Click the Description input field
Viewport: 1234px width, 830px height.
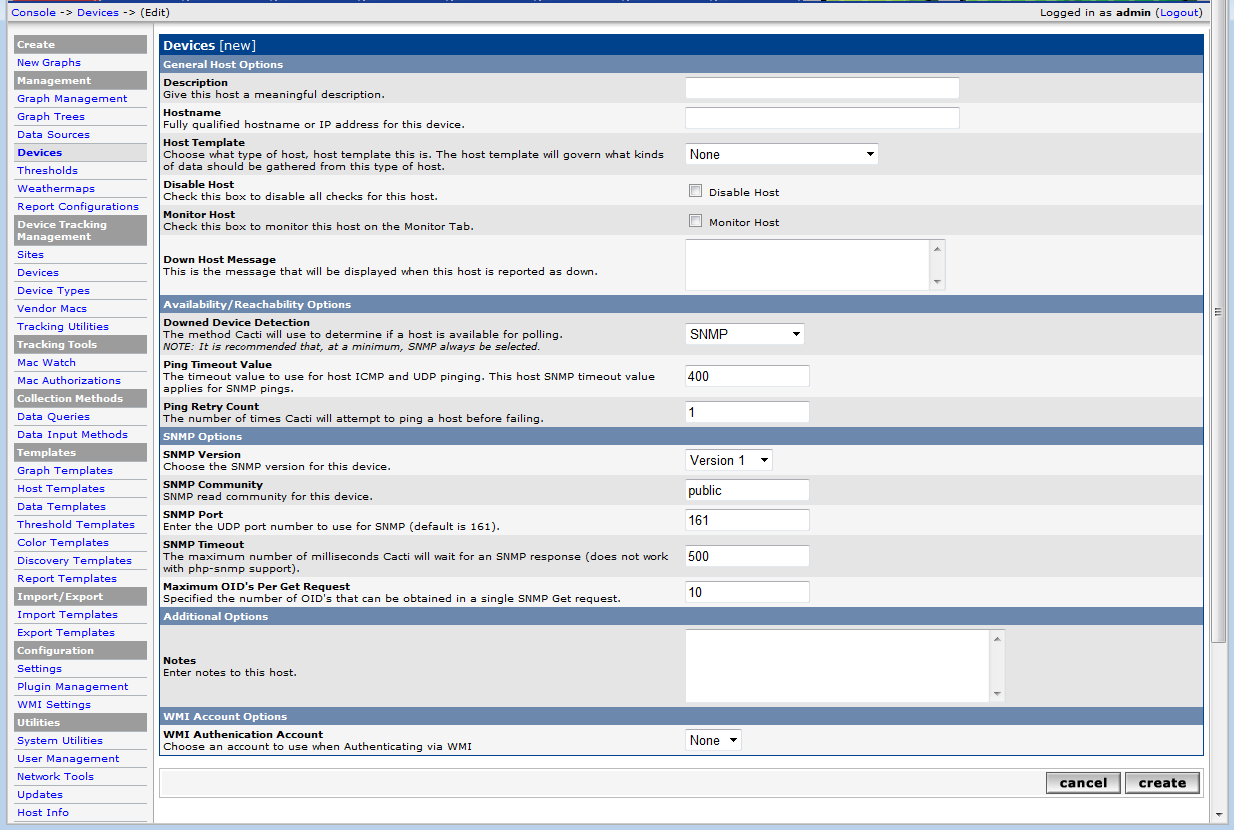click(822, 88)
